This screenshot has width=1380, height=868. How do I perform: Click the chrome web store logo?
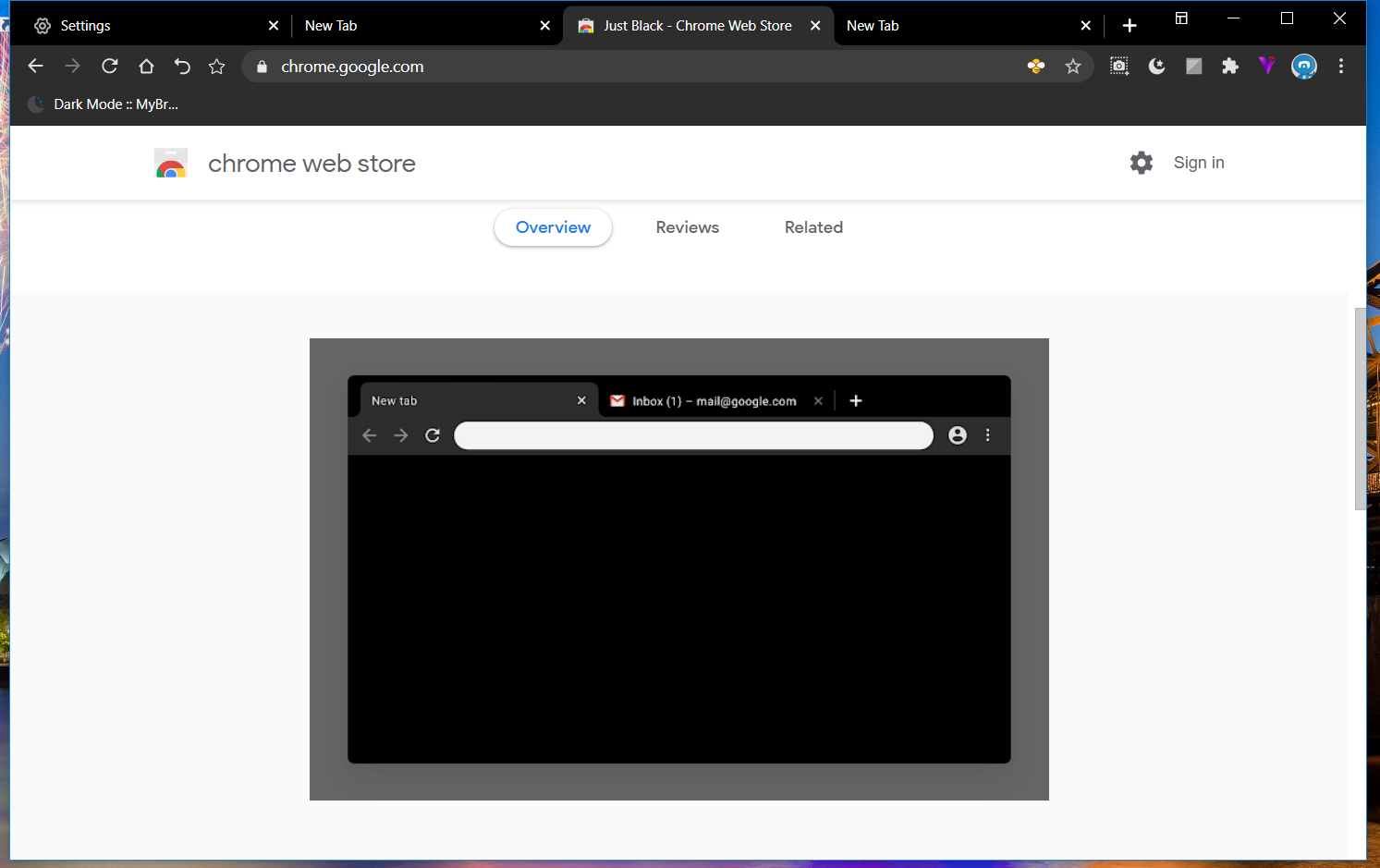point(171,163)
